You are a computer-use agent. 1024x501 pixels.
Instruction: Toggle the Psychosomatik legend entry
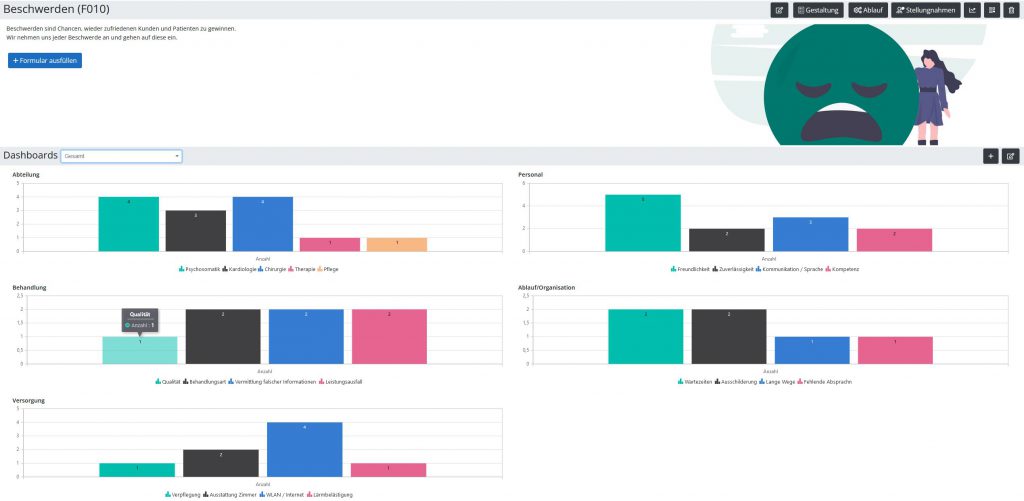[x=199, y=269]
